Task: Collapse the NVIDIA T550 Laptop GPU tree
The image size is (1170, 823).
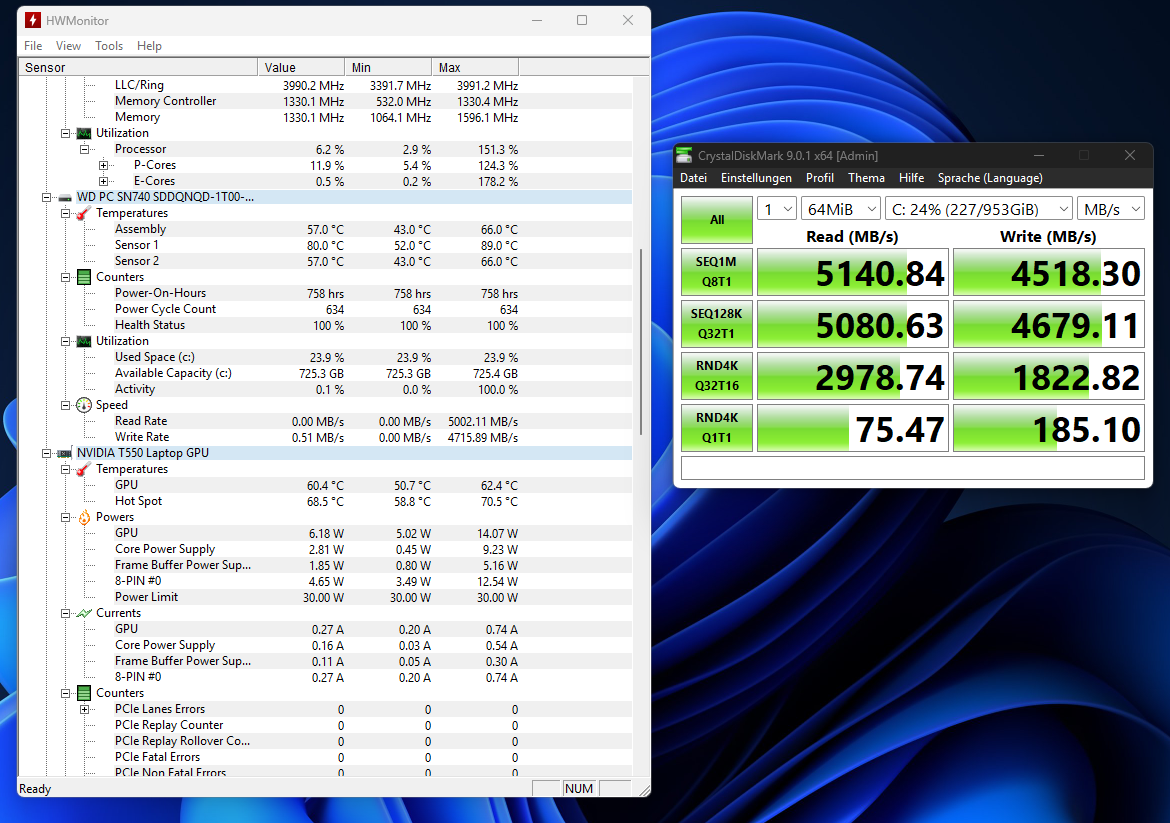Action: 47,452
